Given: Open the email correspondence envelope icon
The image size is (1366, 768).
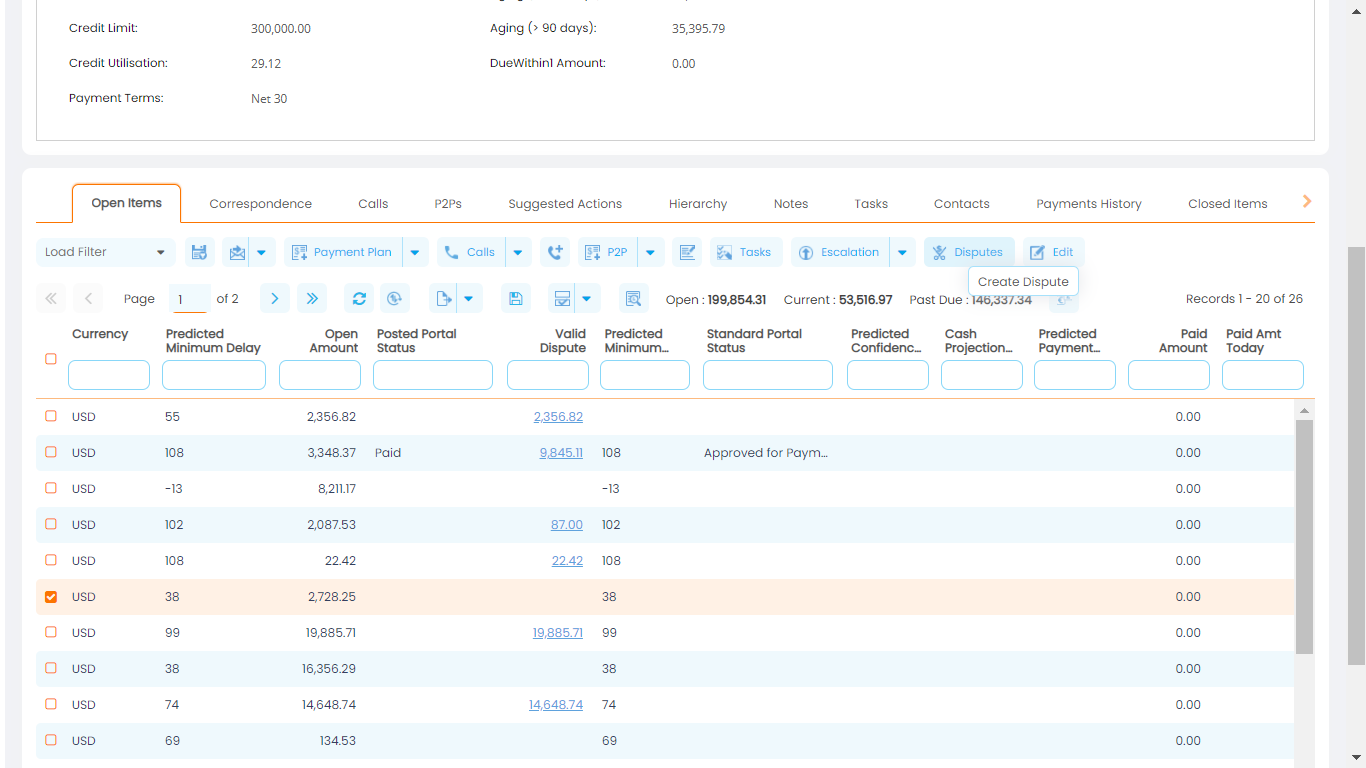Looking at the screenshot, I should click(x=239, y=252).
